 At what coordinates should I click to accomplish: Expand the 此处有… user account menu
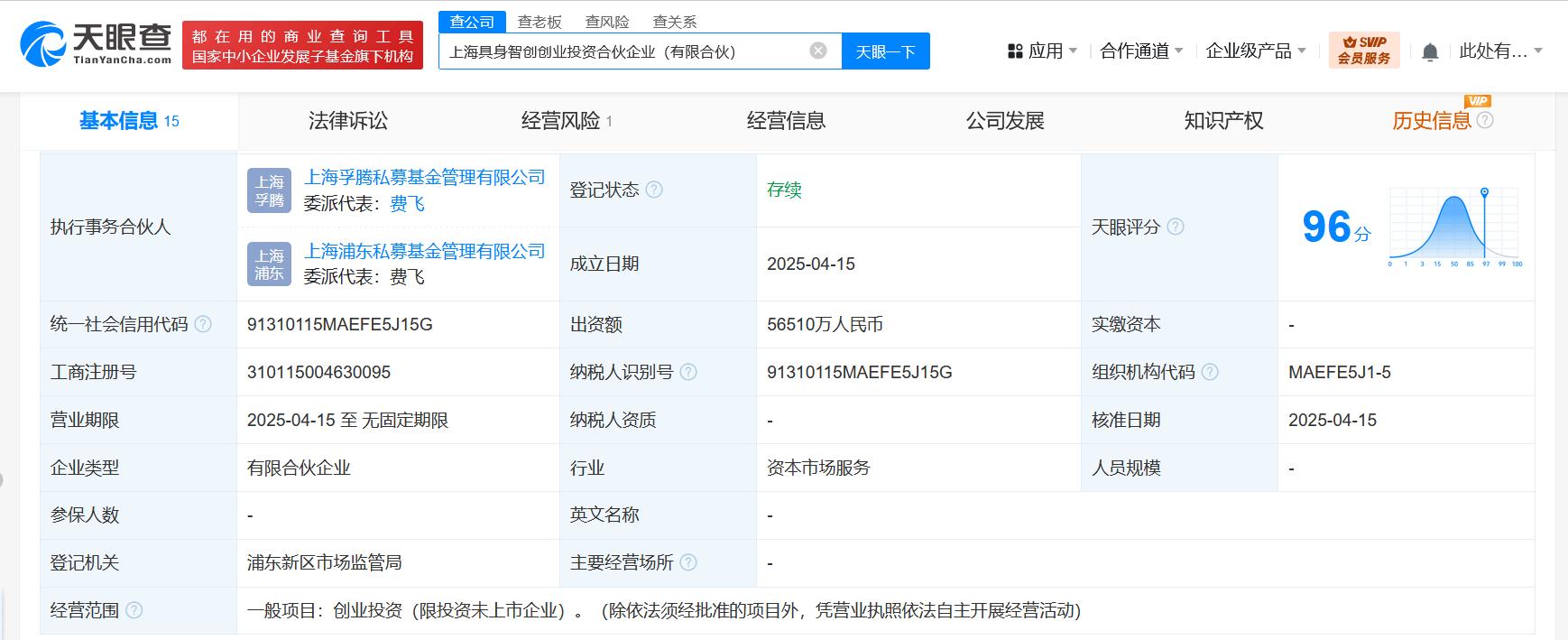pyautogui.click(x=1501, y=51)
